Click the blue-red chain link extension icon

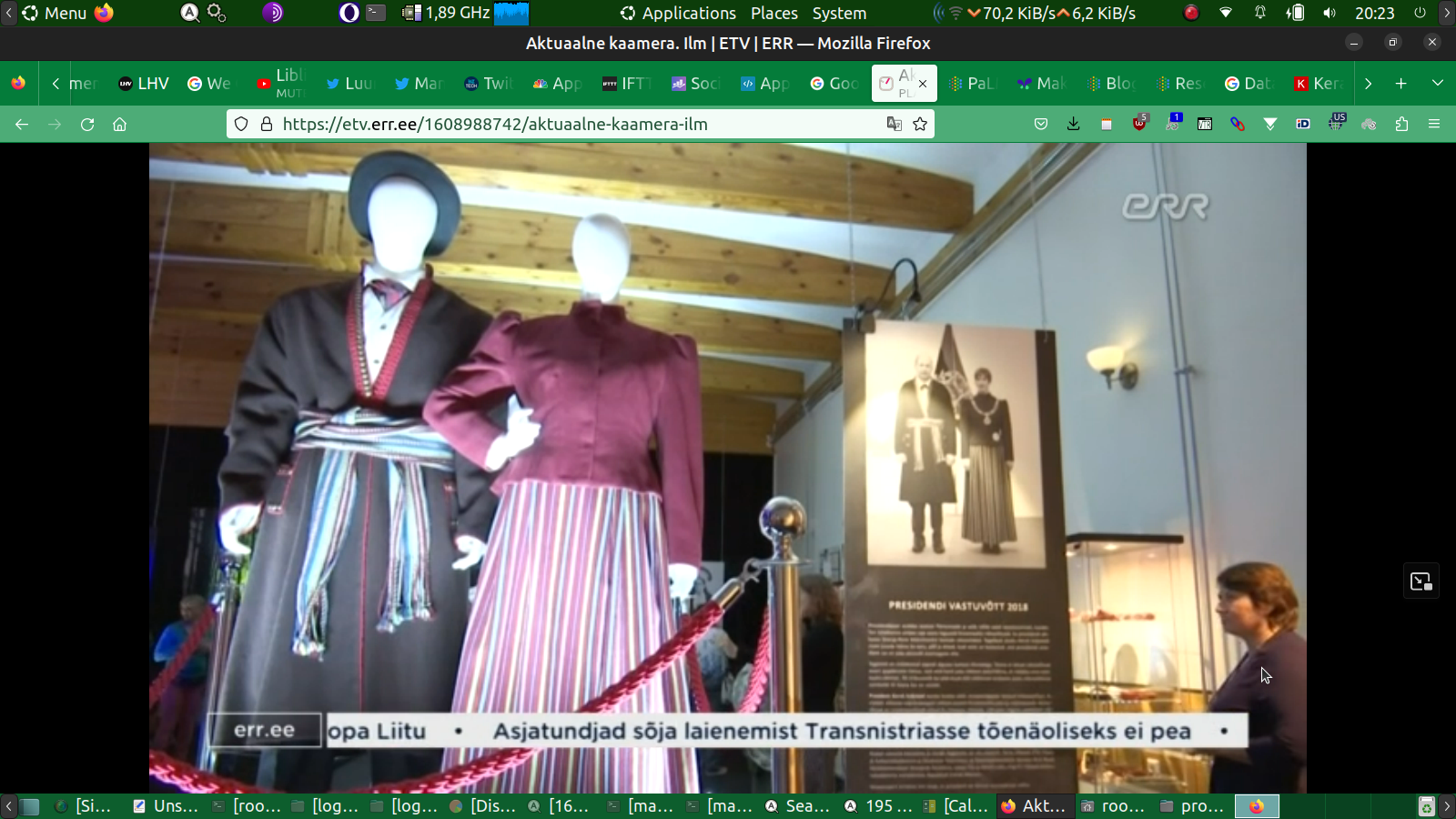1238,124
